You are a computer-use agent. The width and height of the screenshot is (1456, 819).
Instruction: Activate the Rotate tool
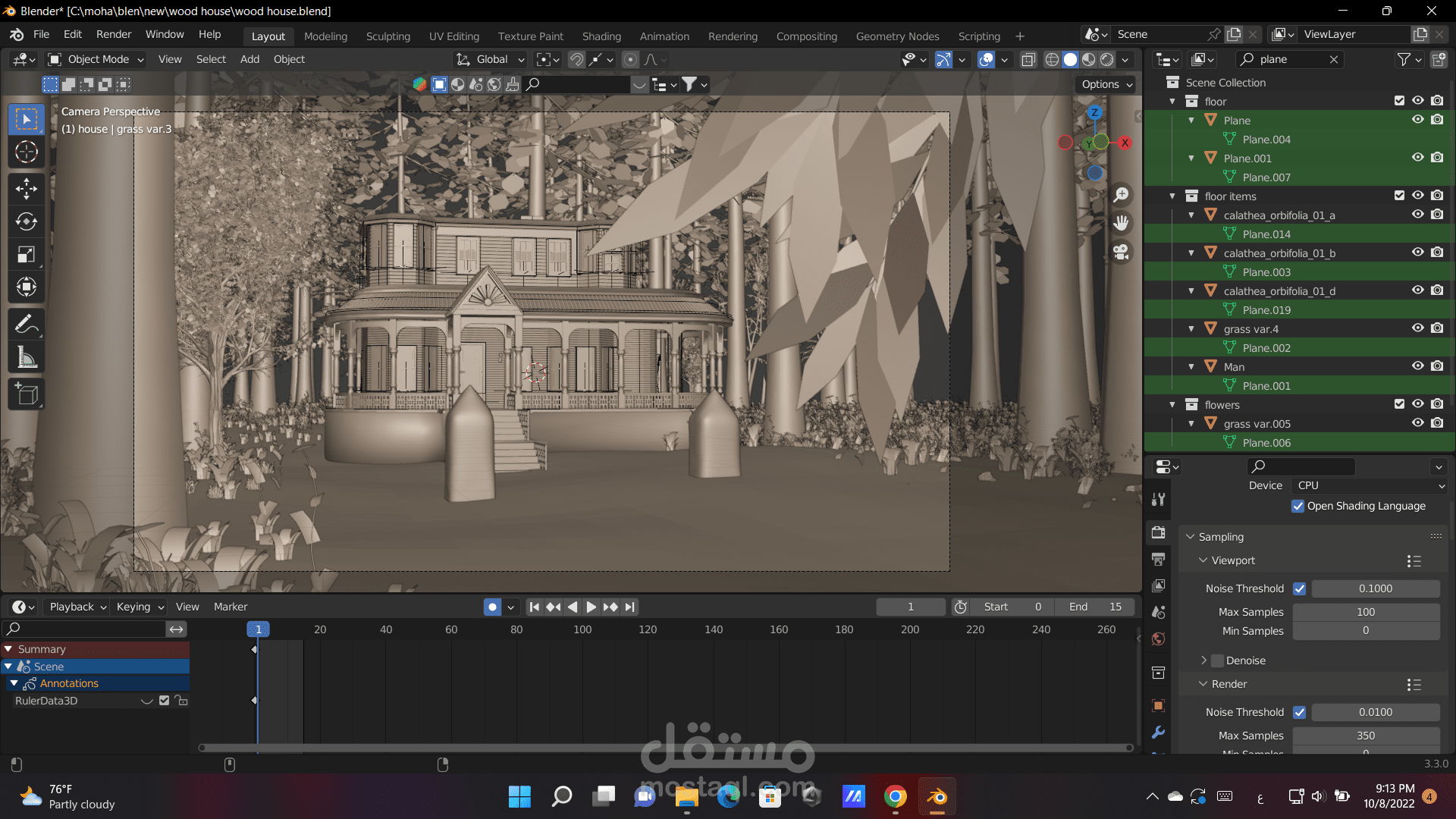[27, 221]
